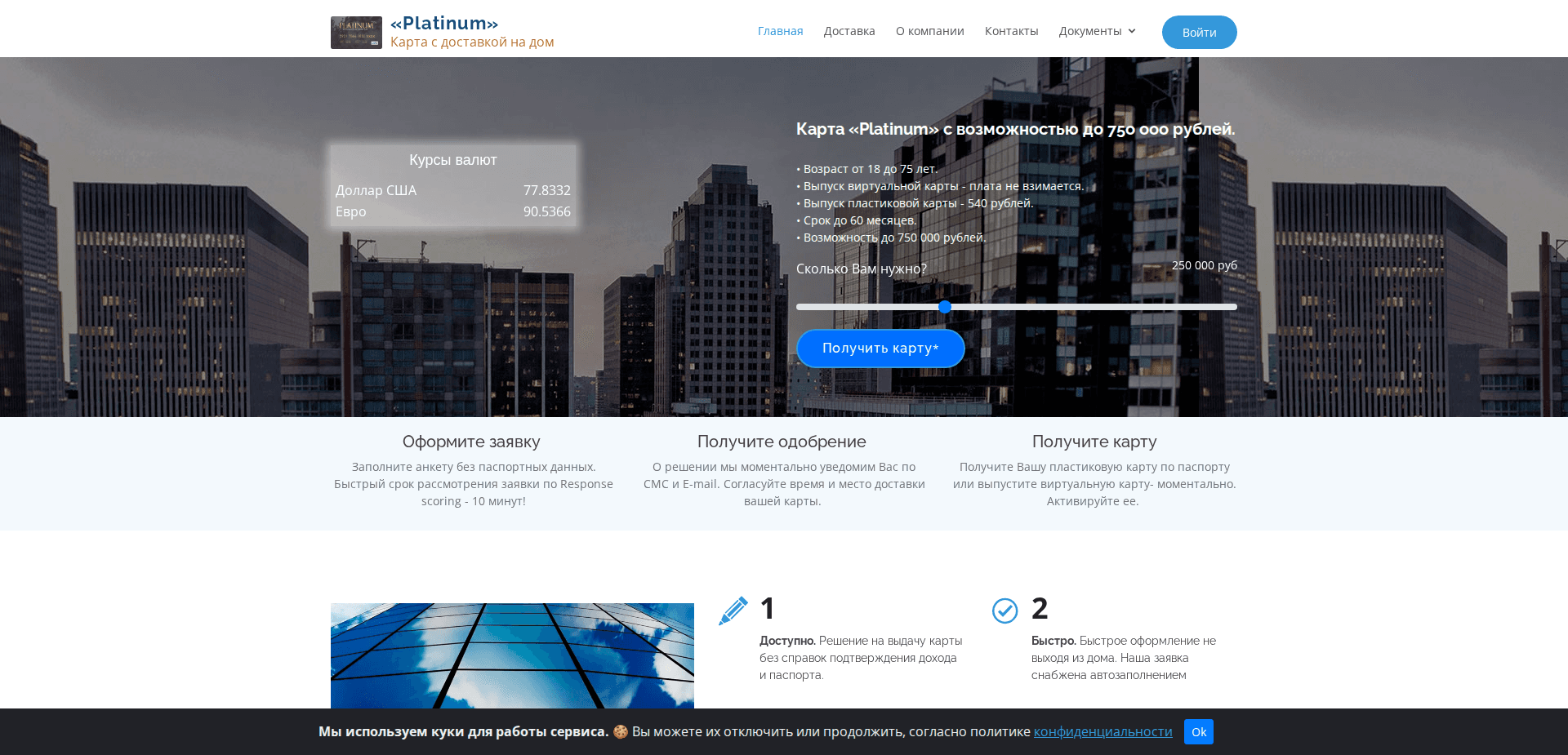The width and height of the screenshot is (1568, 755).
Task: Switch to the Доставка page
Action: [849, 31]
